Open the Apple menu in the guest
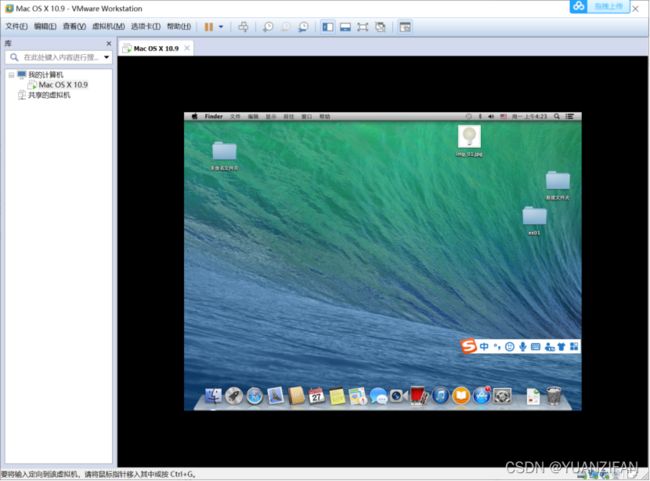The width and height of the screenshot is (650, 481). click(x=194, y=117)
